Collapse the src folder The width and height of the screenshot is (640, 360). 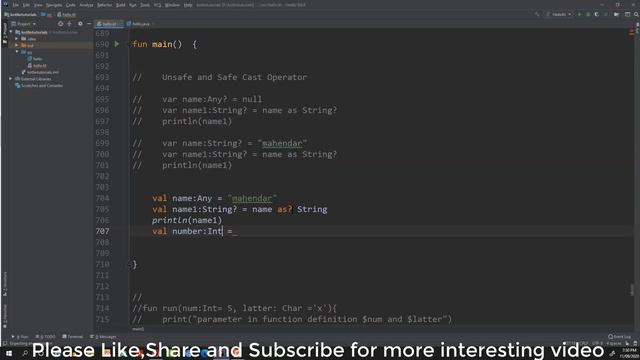pyautogui.click(x=17, y=52)
